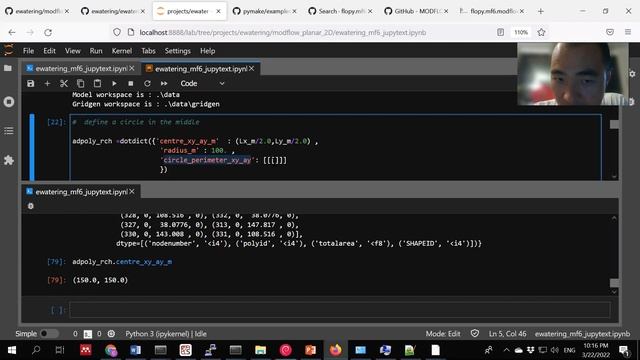The width and height of the screenshot is (640, 360).
Task: Open the File menu
Action: (x=28, y=51)
